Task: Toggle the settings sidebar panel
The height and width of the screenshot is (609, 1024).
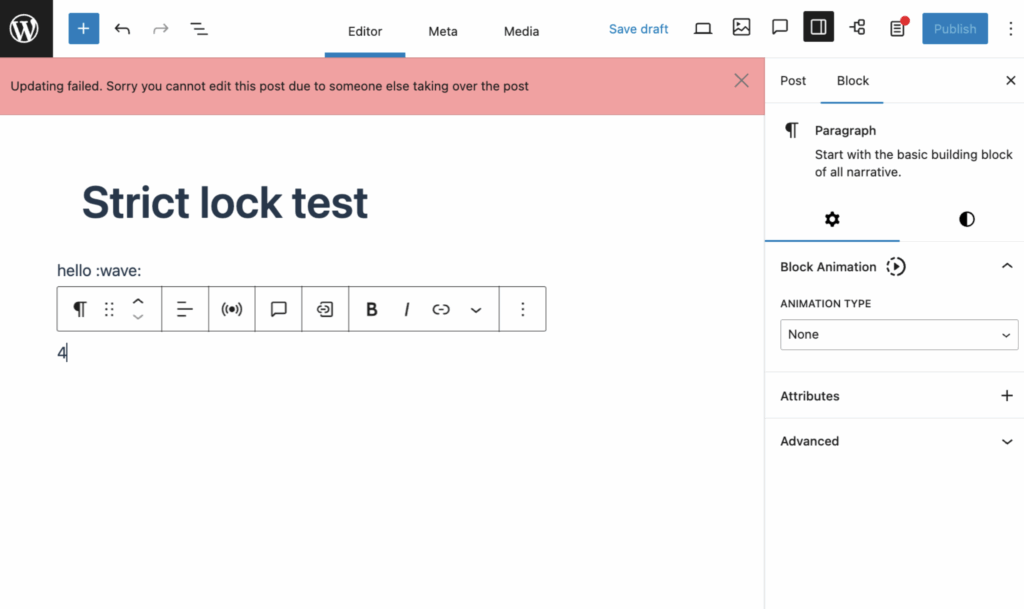Action: pos(818,28)
